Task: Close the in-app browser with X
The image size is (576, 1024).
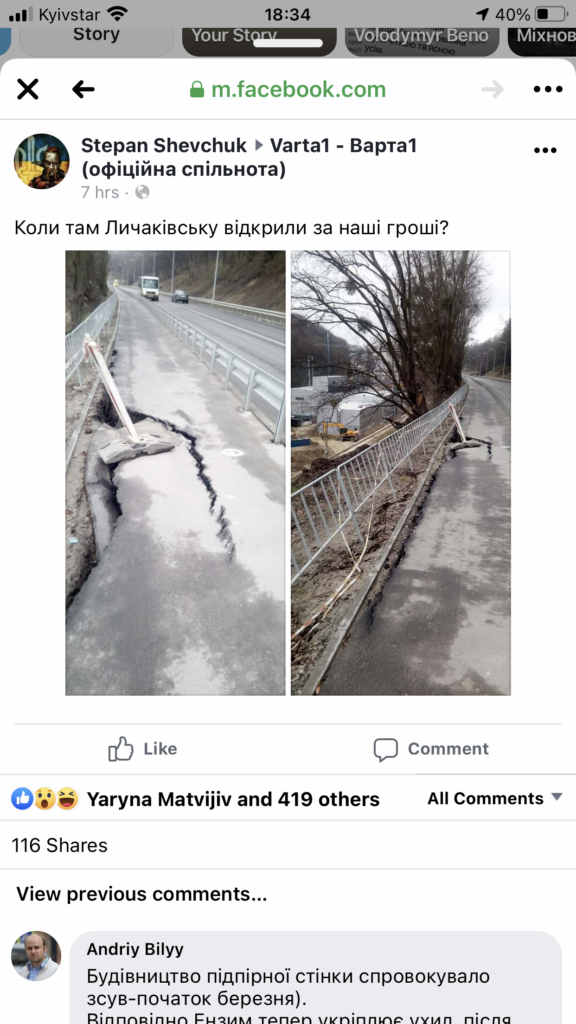Action: (27, 89)
